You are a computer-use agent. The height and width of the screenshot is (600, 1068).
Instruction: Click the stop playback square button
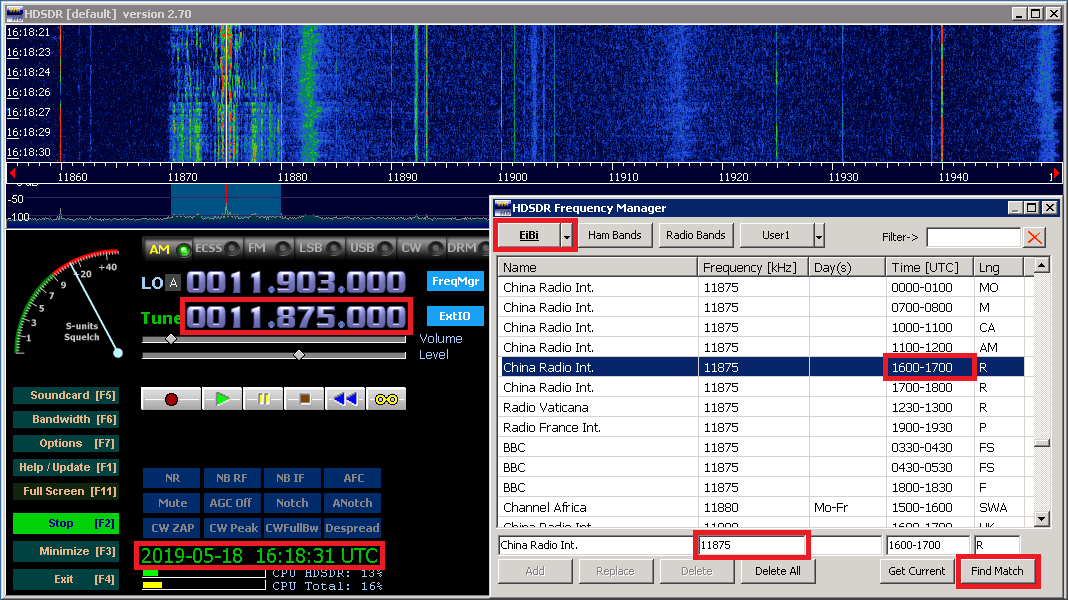tap(304, 399)
